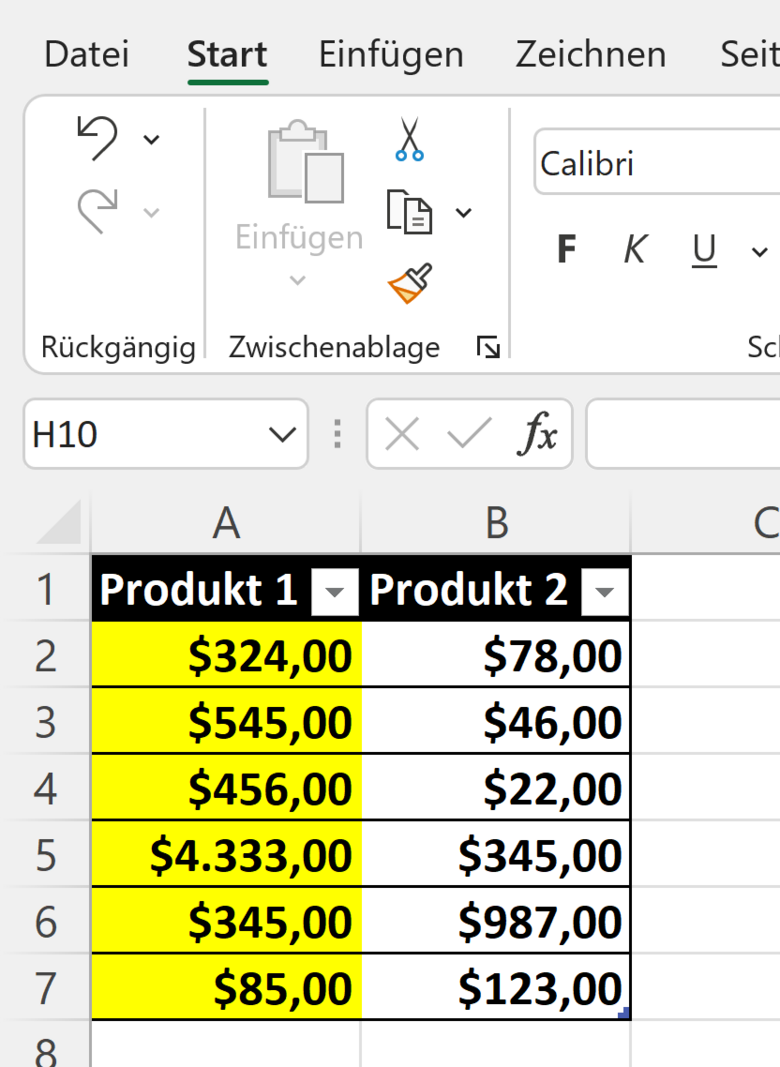Click the formula bar three-dot grip handle
The image size is (780, 1067).
pyautogui.click(x=338, y=434)
